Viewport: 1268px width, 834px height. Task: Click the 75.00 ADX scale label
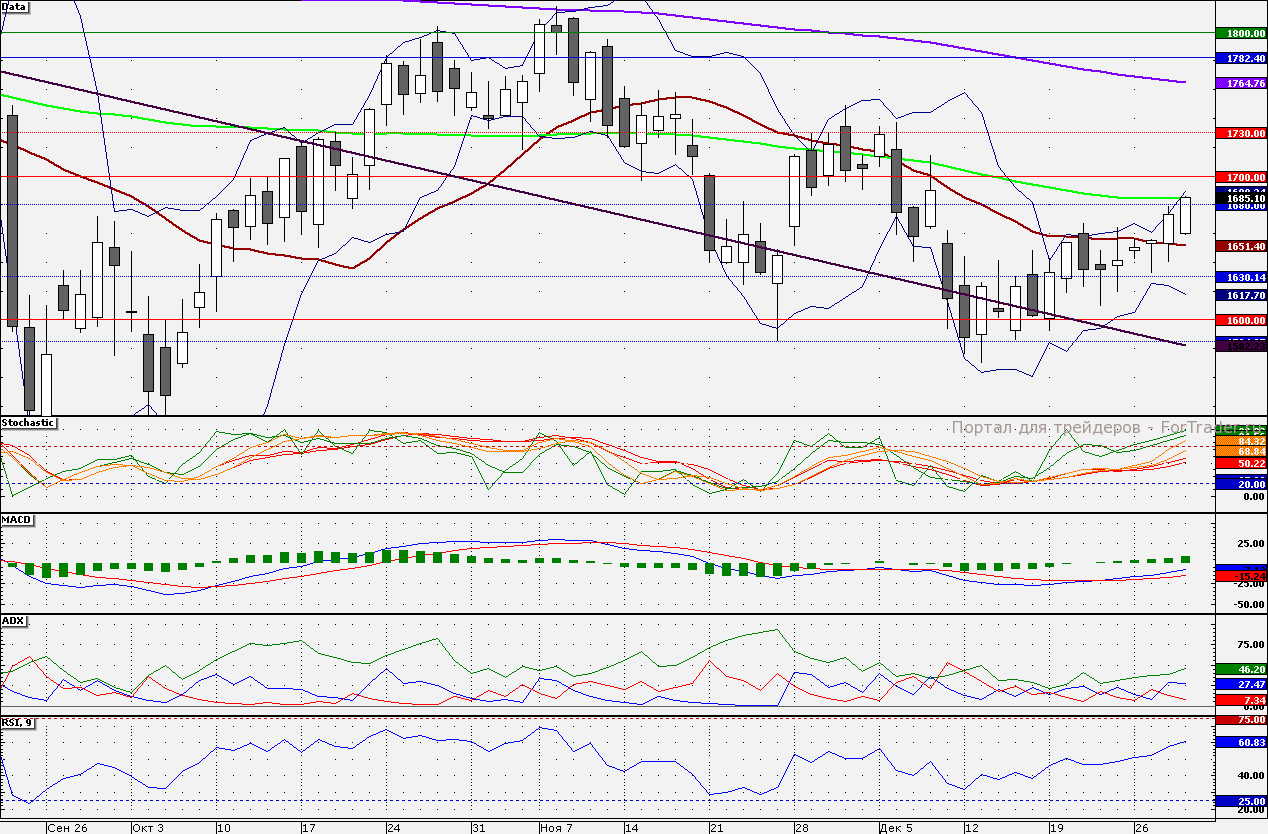tap(1250, 645)
